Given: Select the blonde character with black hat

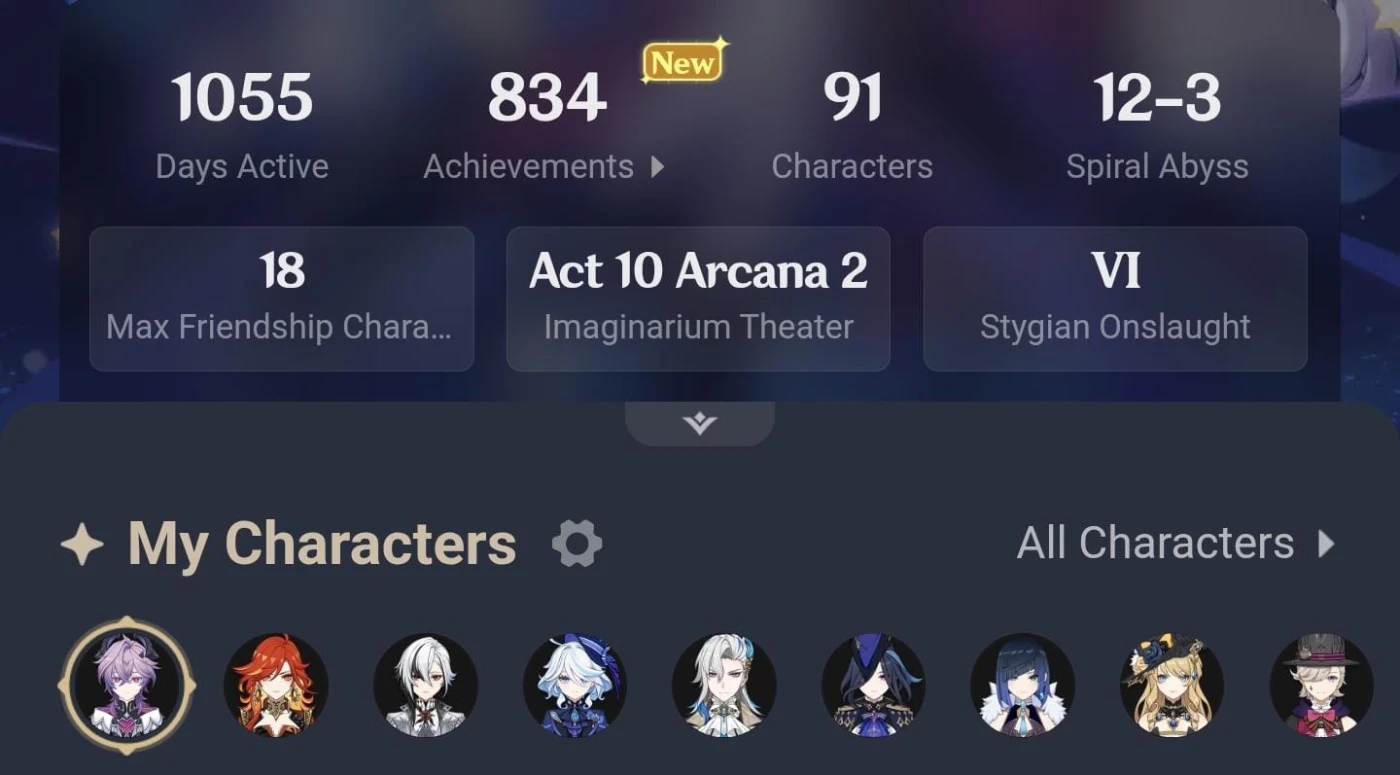Looking at the screenshot, I should (1172, 685).
